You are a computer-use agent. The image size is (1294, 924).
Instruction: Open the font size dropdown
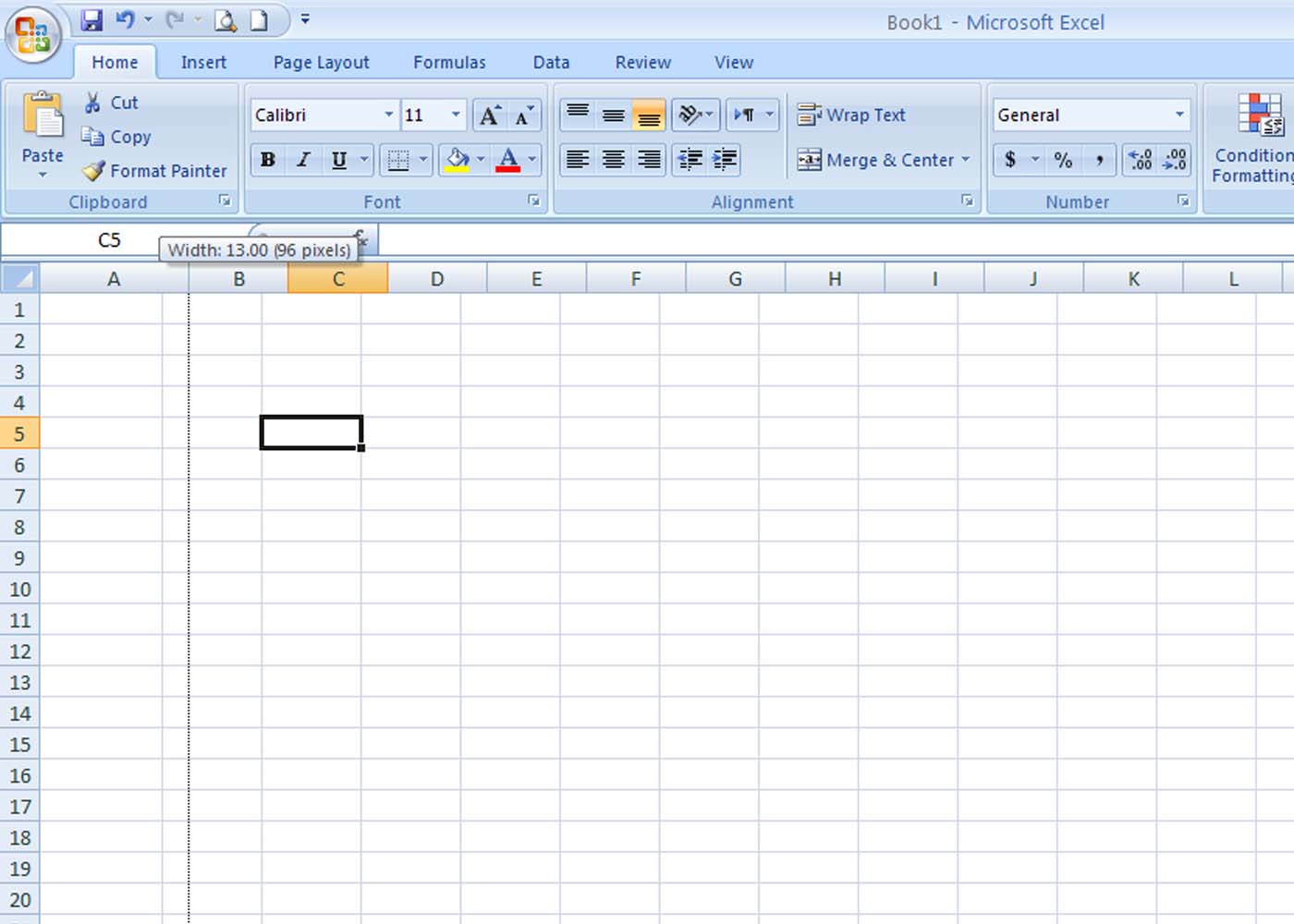(x=454, y=115)
